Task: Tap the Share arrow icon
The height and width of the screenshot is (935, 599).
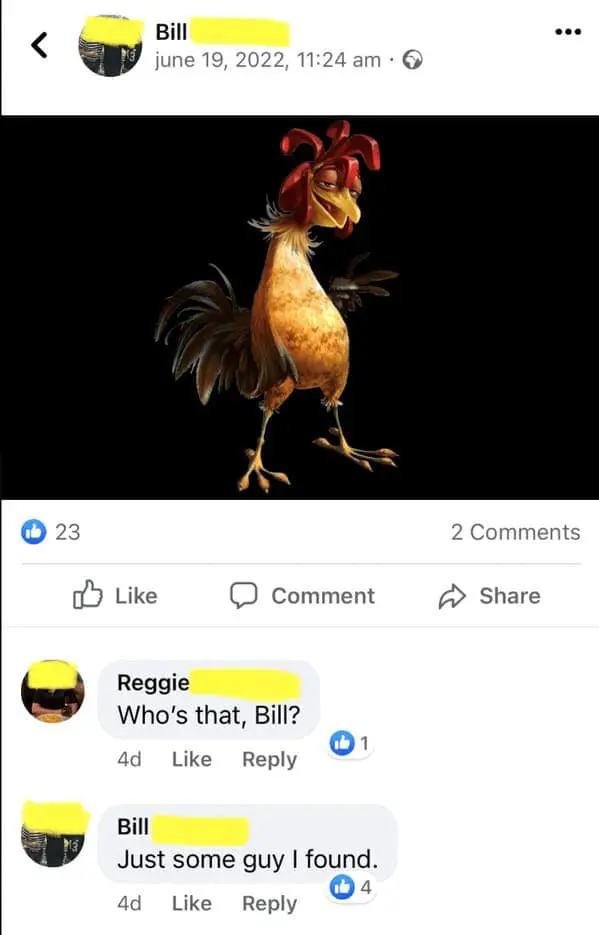Action: 452,596
